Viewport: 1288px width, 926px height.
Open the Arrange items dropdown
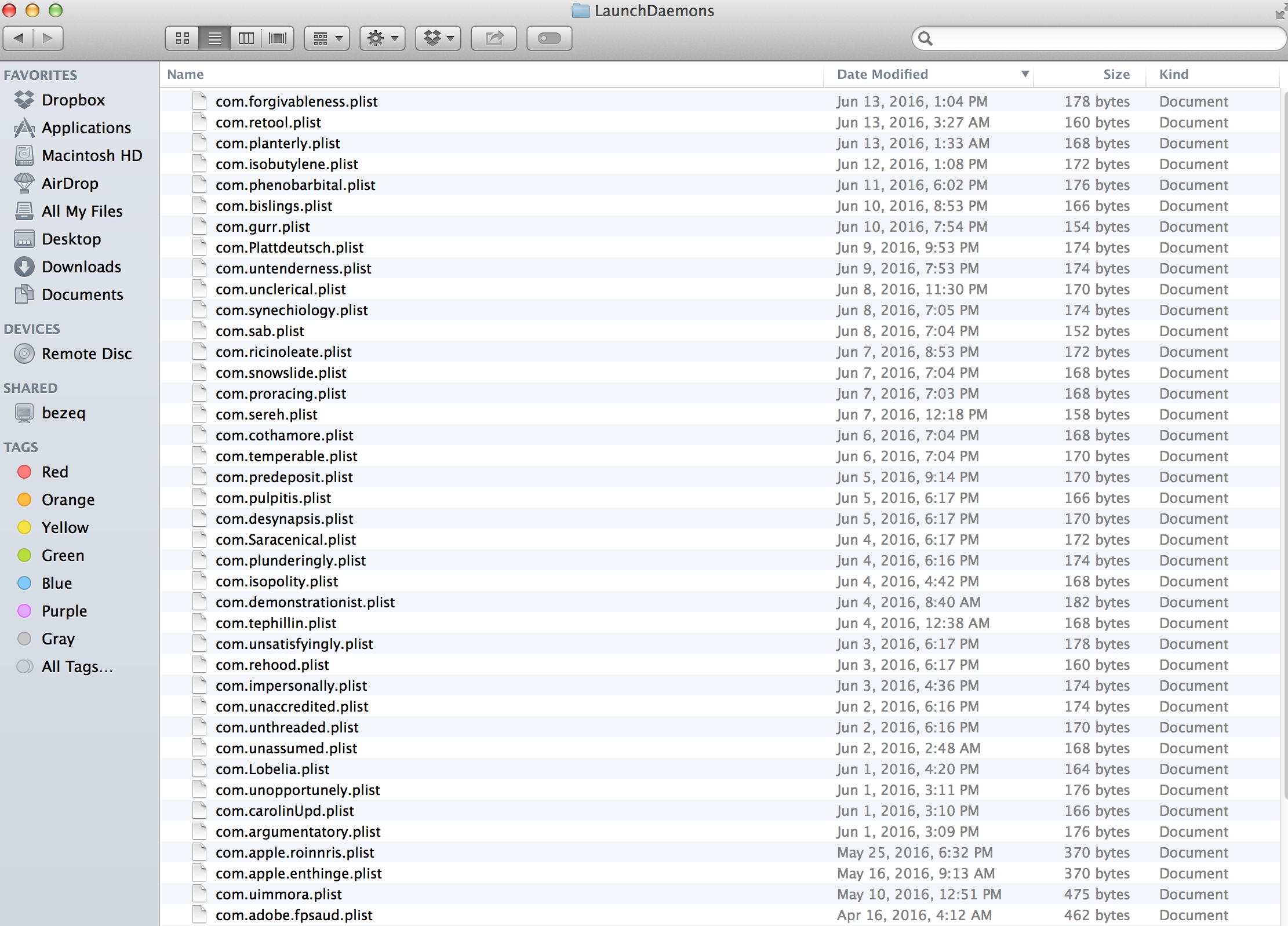[327, 38]
